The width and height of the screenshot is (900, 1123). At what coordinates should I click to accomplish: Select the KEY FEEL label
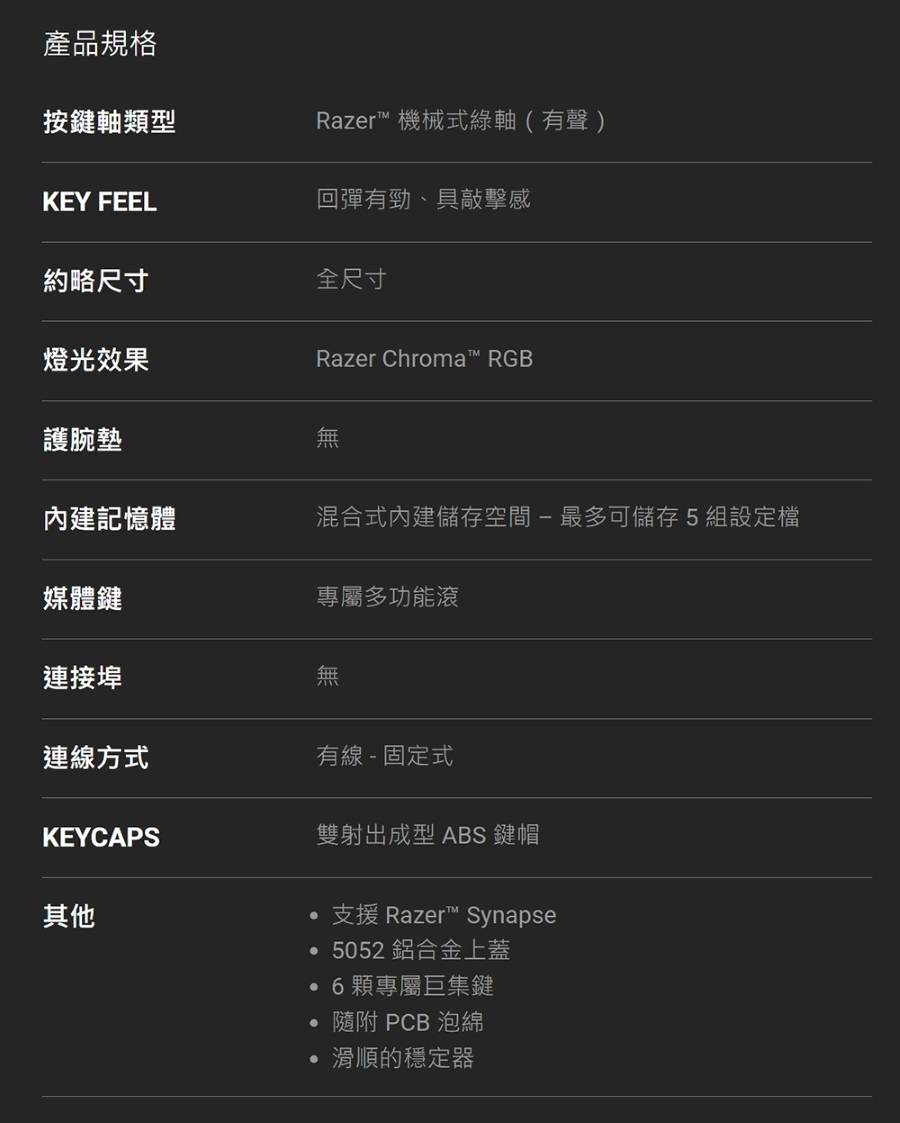100,202
